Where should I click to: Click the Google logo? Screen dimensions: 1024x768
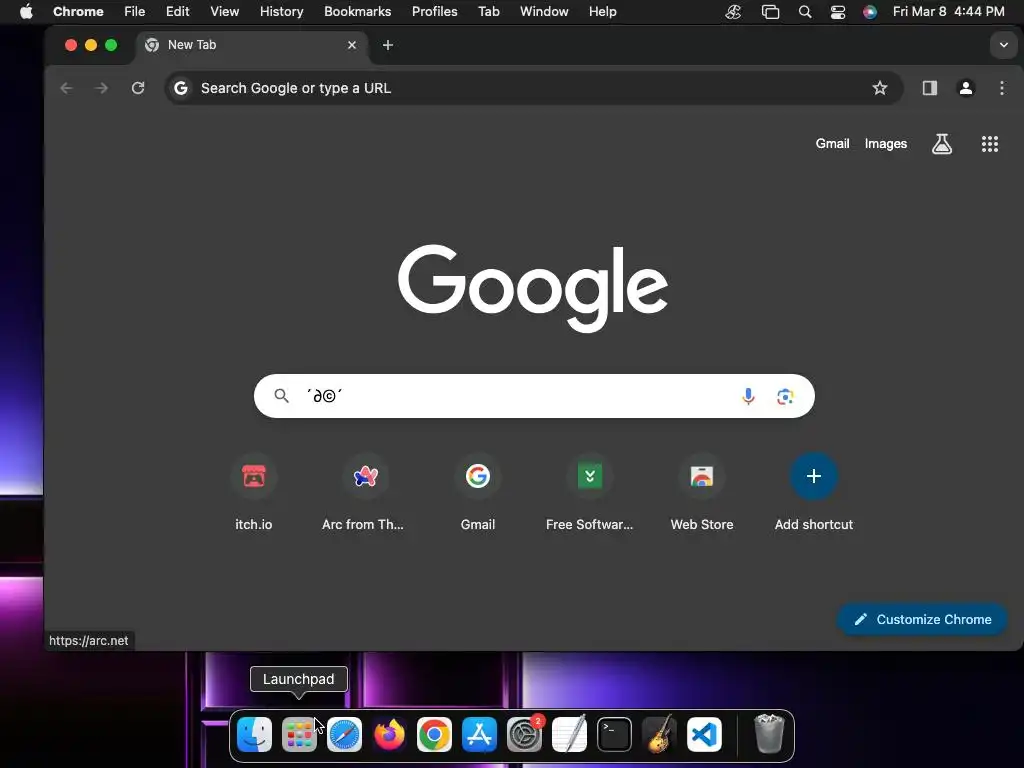(x=533, y=288)
